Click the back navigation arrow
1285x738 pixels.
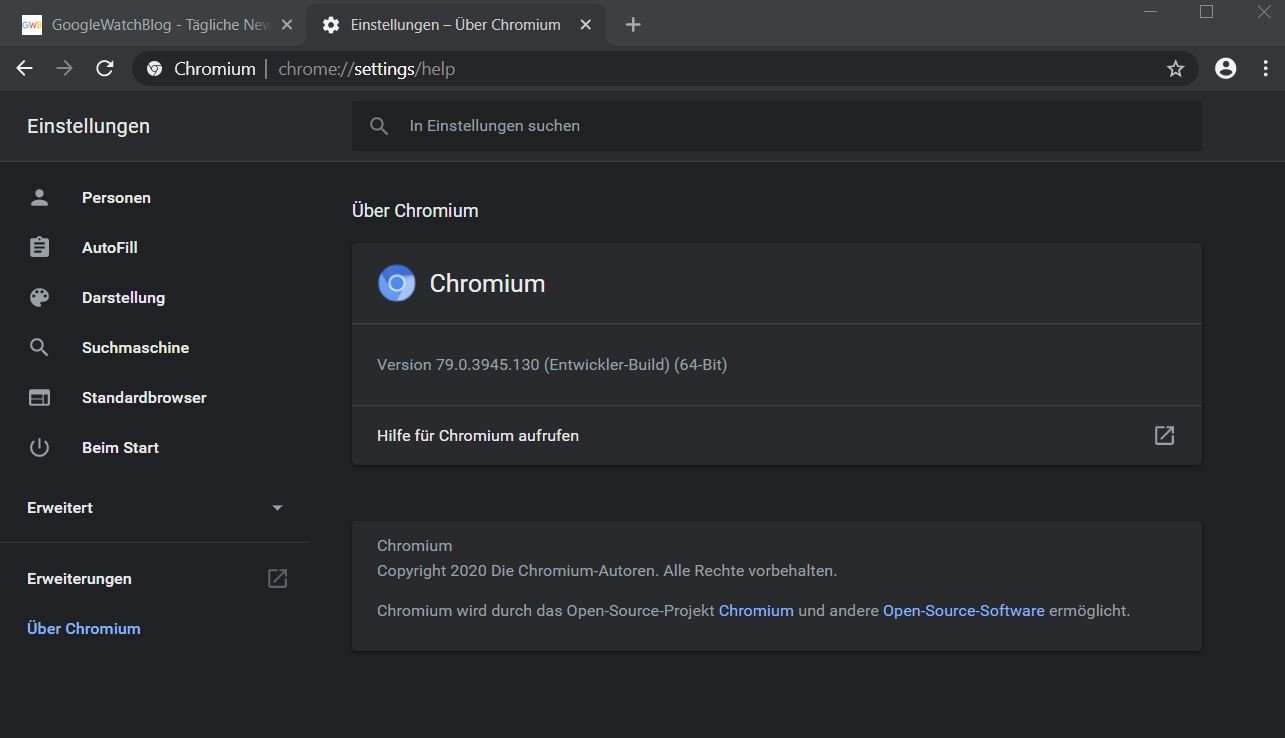point(25,69)
